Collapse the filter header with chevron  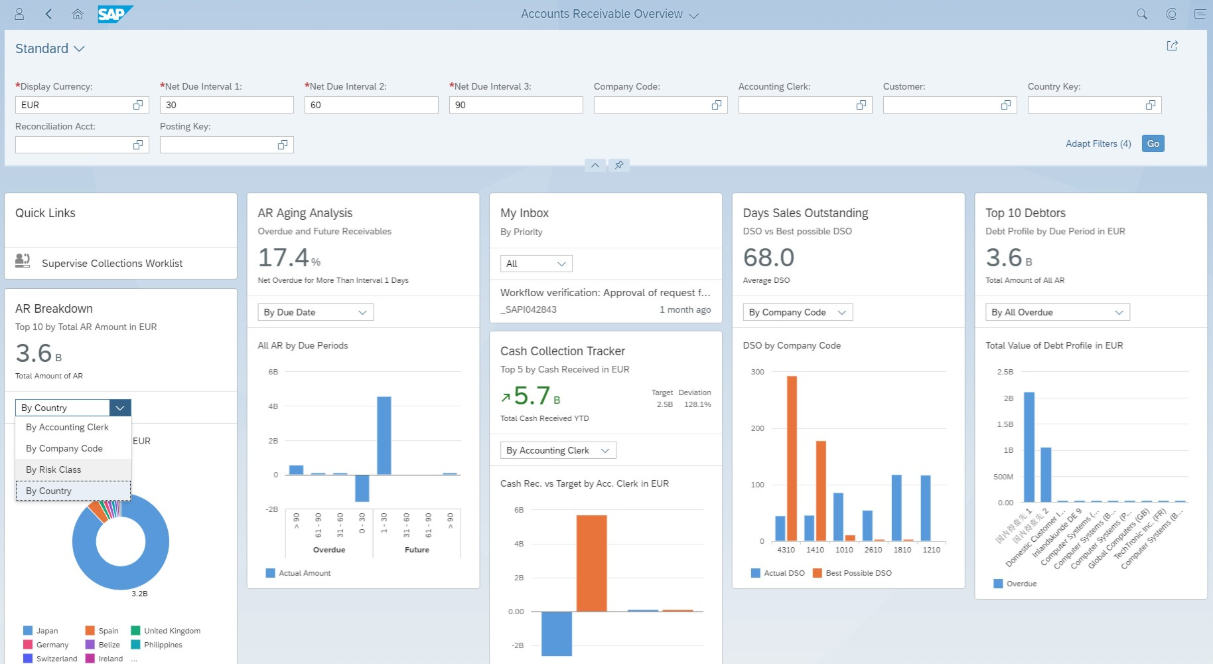coord(594,165)
